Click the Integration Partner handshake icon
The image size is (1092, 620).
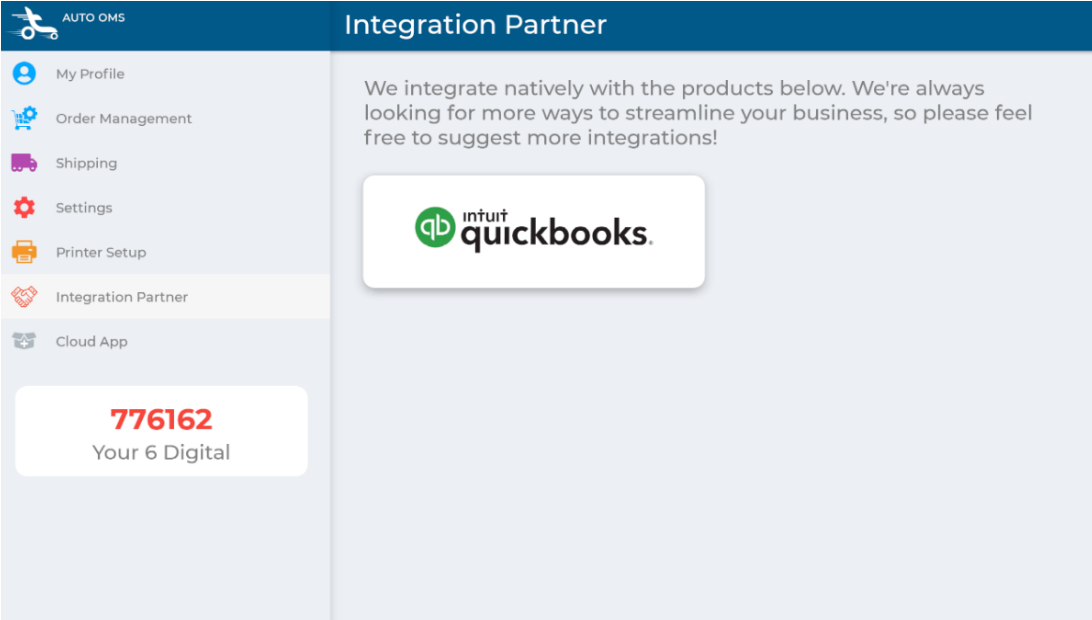coord(24,297)
